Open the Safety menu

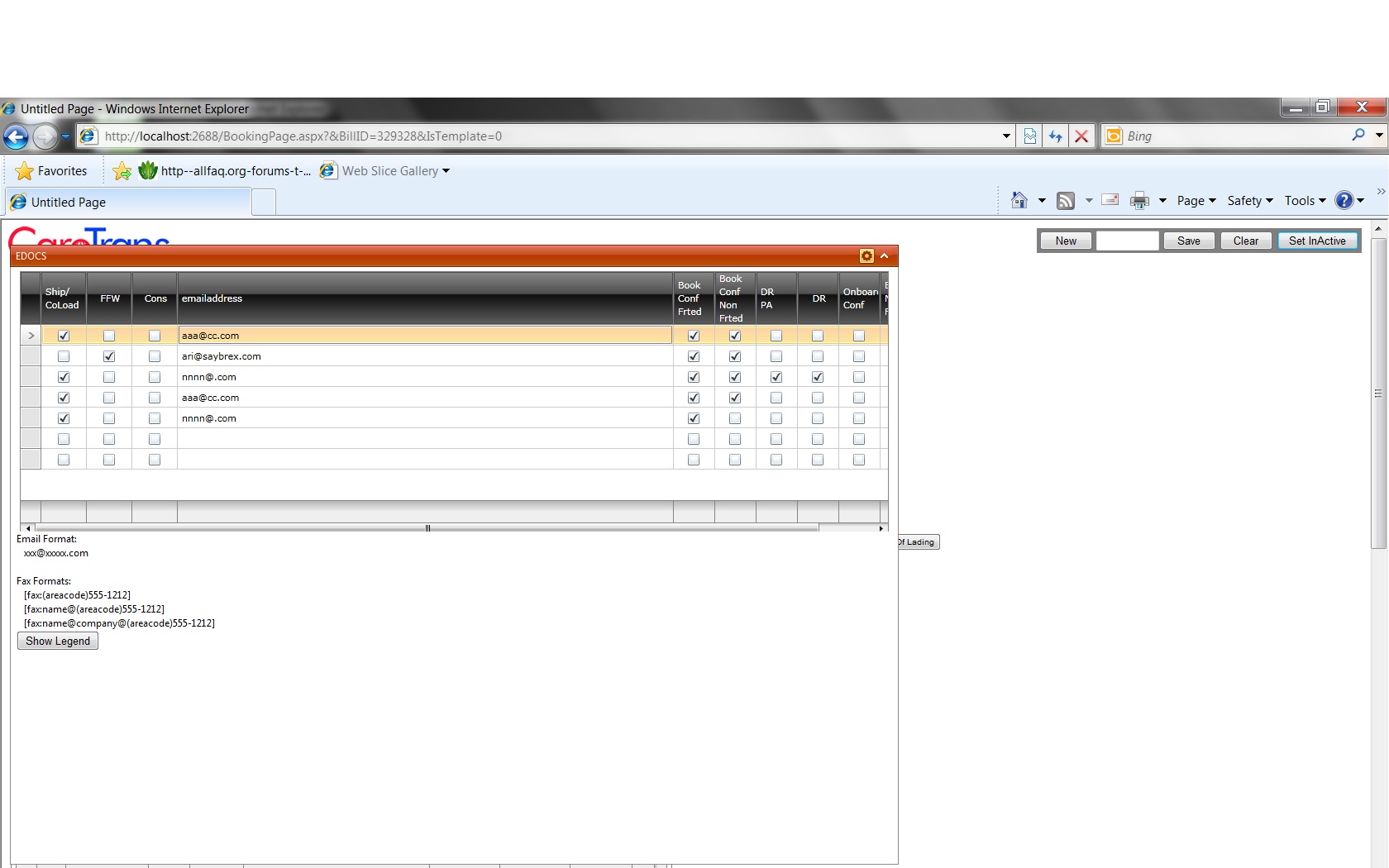click(1249, 201)
